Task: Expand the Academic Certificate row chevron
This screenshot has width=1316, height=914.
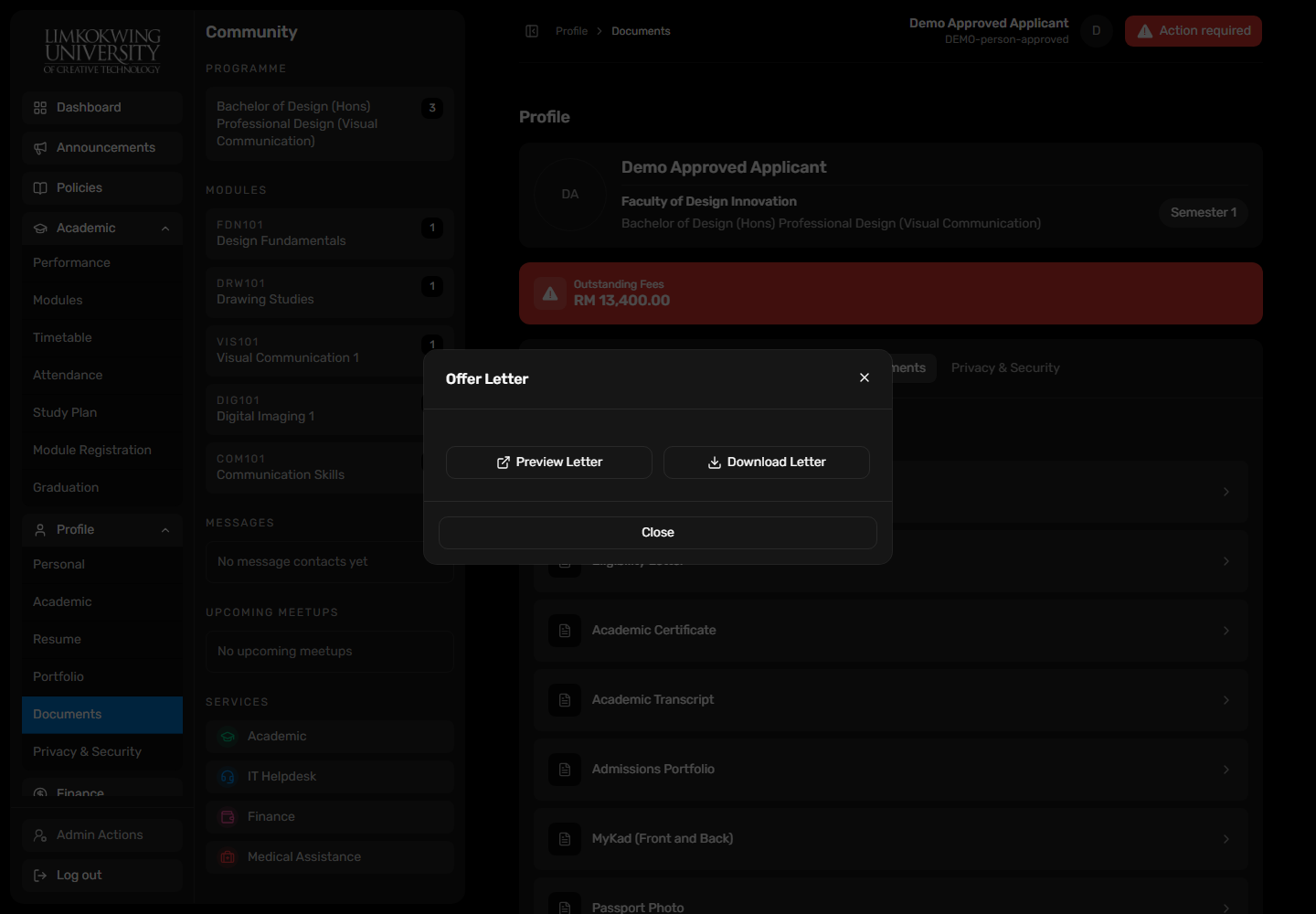Action: [1226, 631]
